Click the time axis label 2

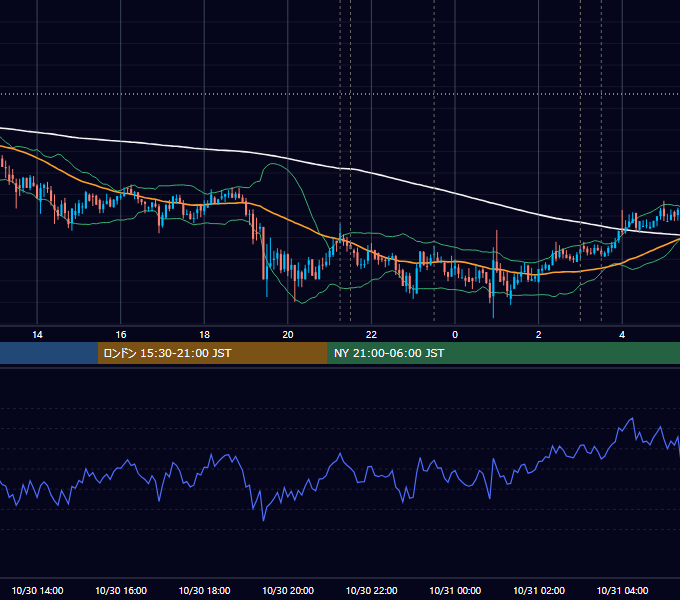pos(539,335)
